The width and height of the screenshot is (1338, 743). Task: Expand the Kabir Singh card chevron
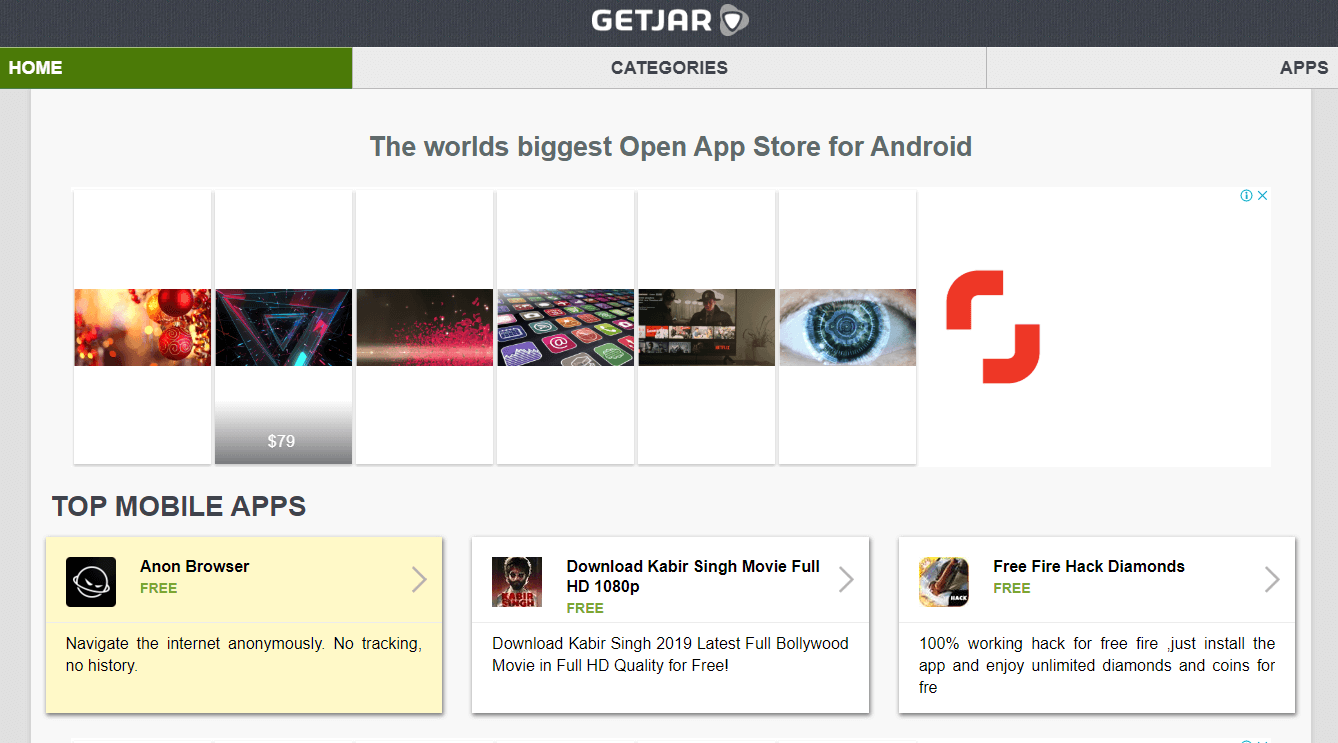pyautogui.click(x=845, y=579)
